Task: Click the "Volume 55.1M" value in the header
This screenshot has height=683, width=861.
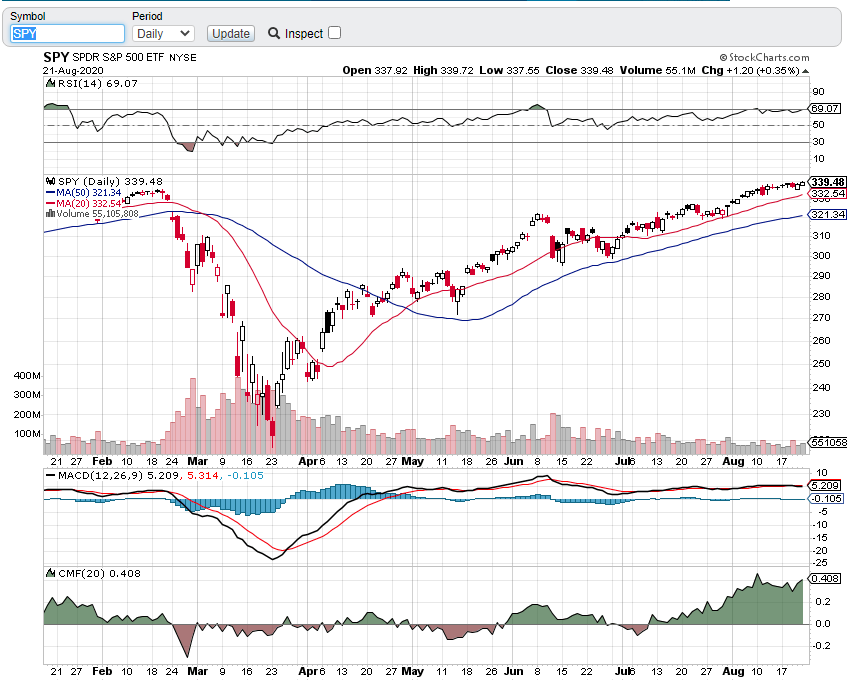Action: 657,70
